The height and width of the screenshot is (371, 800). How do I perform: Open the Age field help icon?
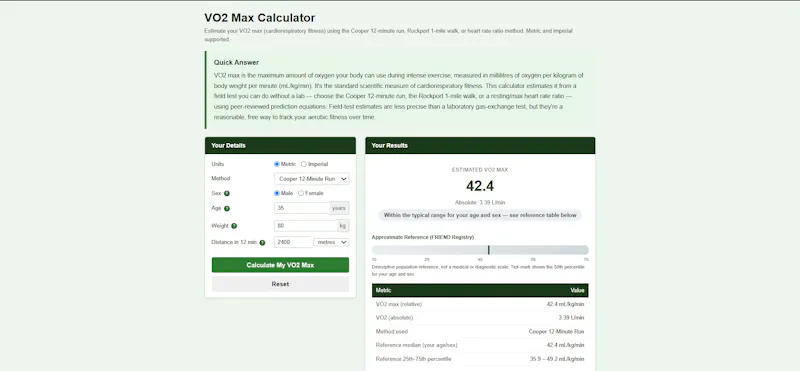tap(227, 209)
